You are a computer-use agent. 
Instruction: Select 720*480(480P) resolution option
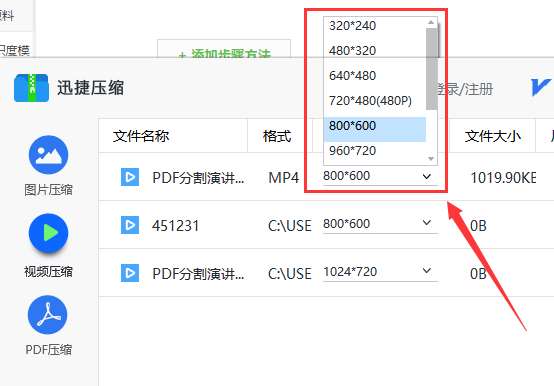point(375,101)
